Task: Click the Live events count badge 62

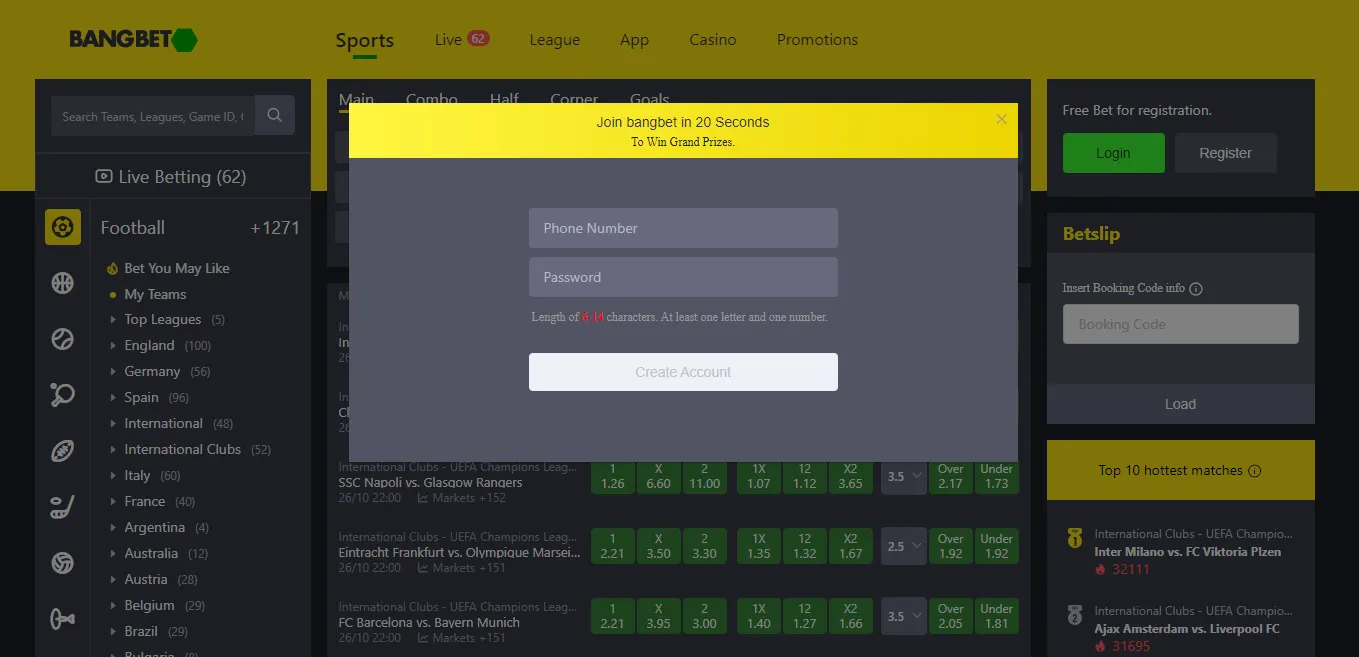Action: point(478,38)
